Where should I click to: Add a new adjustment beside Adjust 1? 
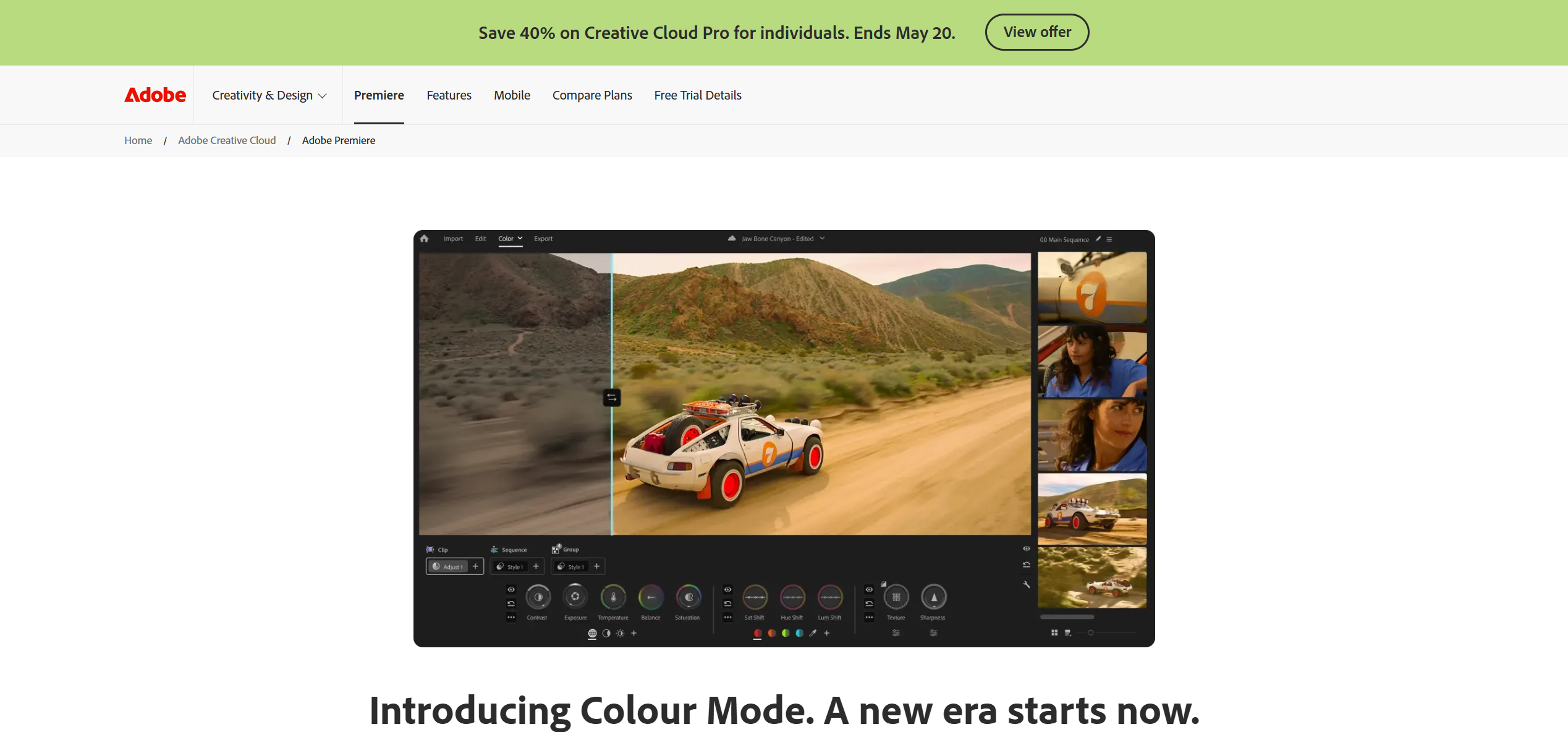click(x=475, y=566)
